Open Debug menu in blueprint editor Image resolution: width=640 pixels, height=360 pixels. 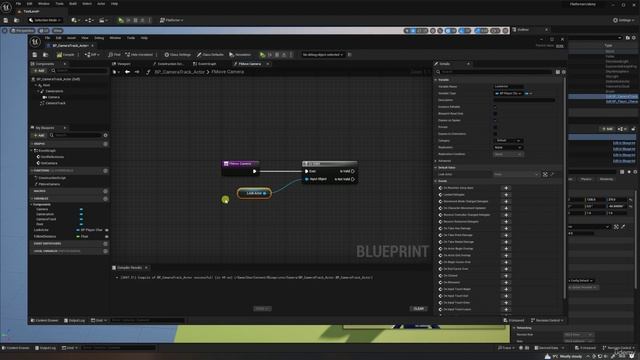point(99,38)
